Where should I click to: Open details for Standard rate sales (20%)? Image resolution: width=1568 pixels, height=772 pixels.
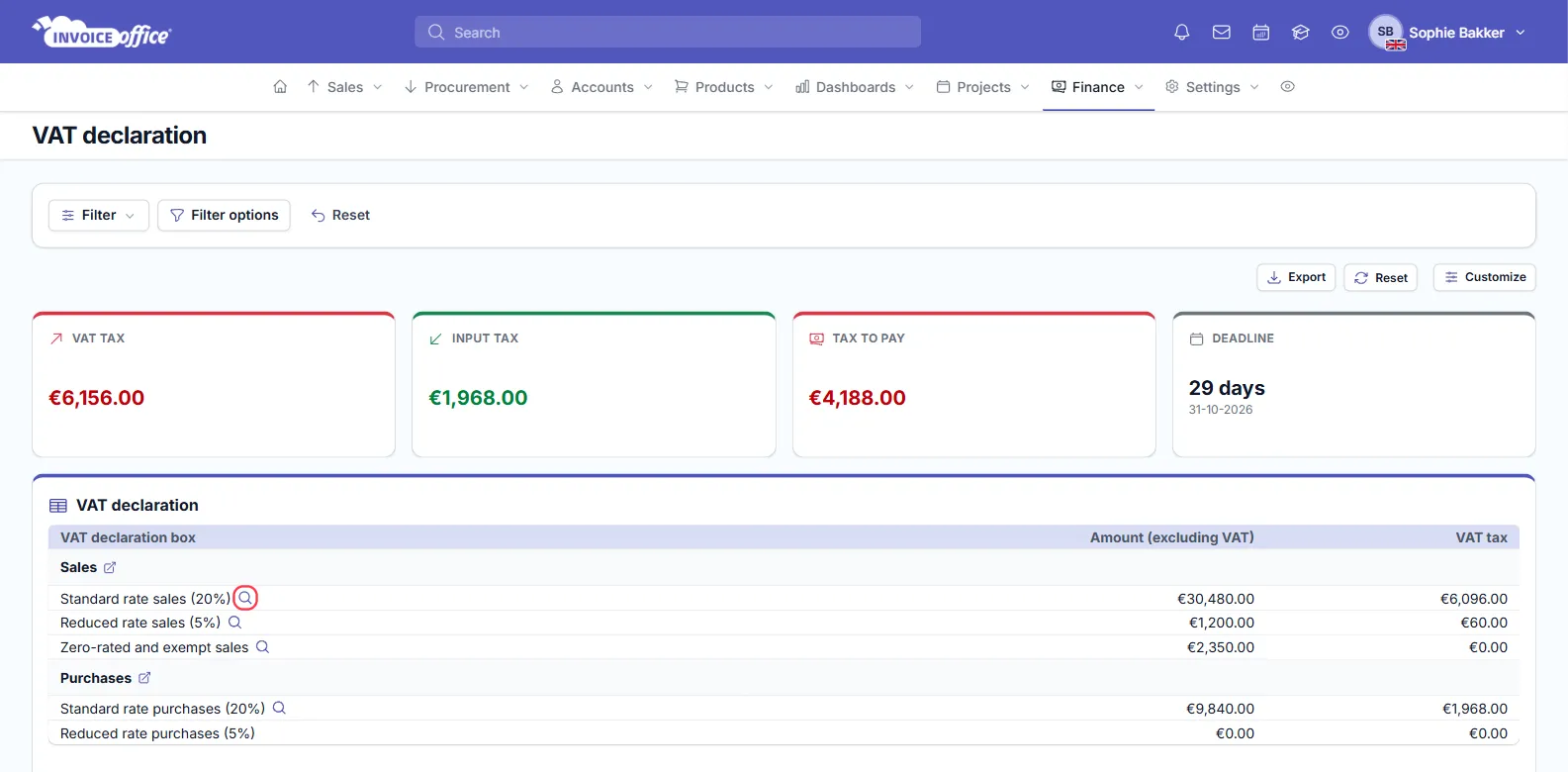tap(245, 598)
